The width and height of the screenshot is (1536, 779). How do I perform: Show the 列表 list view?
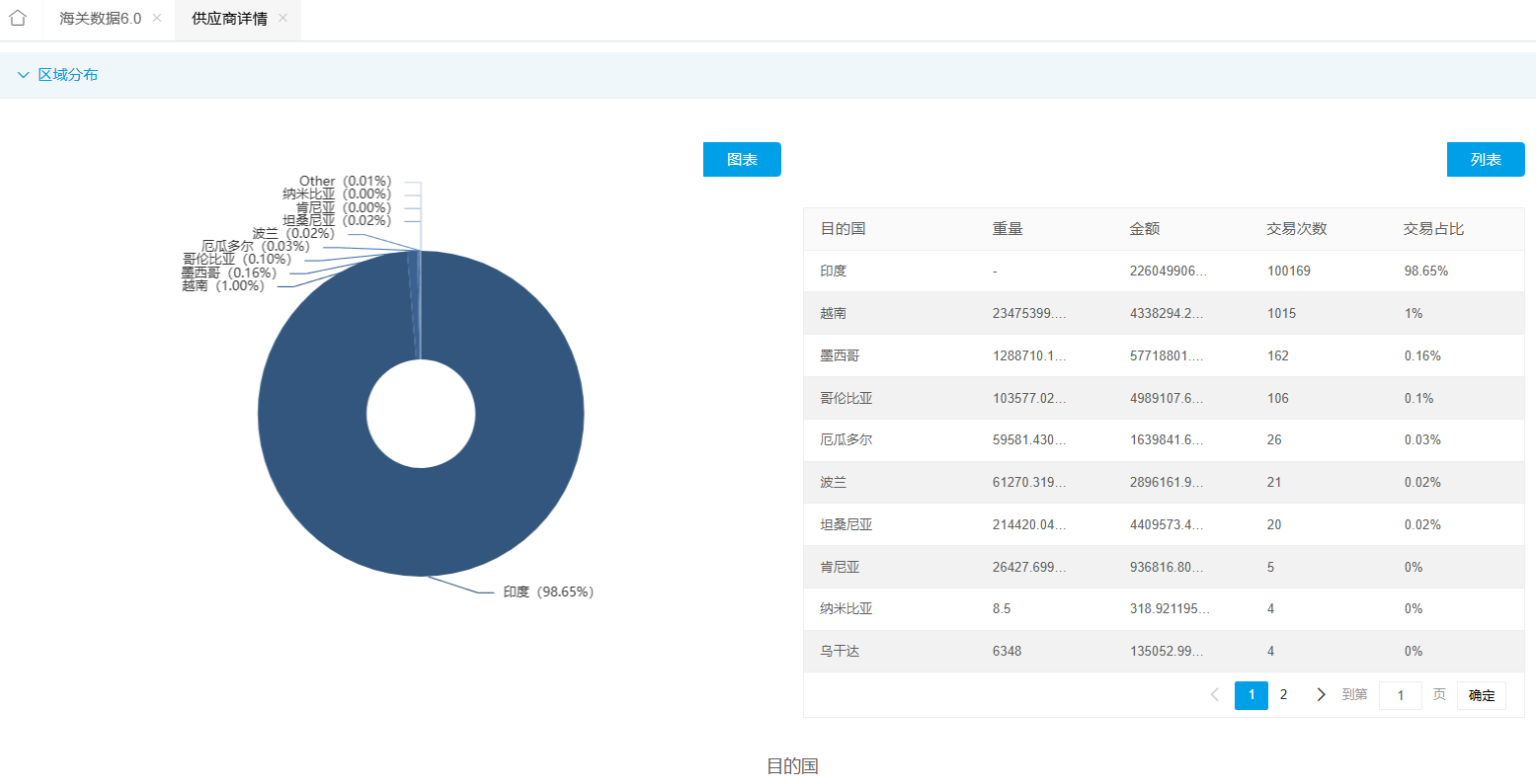tap(1486, 159)
